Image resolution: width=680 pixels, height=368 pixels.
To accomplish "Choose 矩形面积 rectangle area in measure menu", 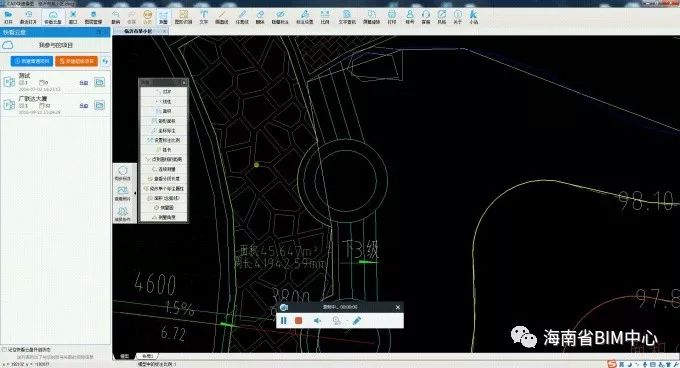I will point(164,121).
